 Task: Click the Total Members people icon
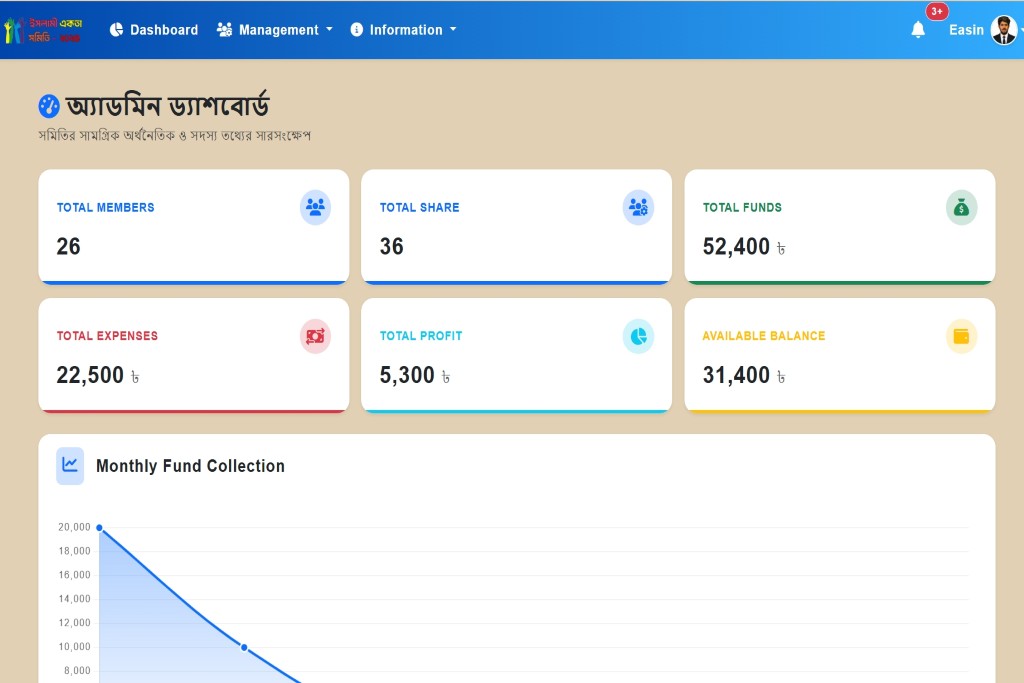pyautogui.click(x=315, y=208)
